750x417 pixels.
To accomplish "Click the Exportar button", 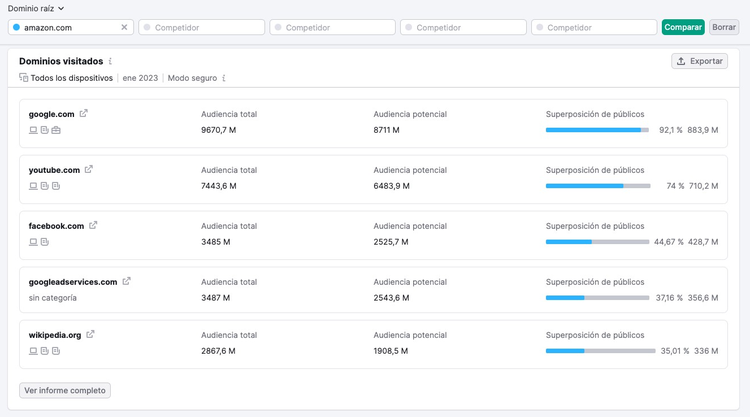I will pyautogui.click(x=699, y=61).
